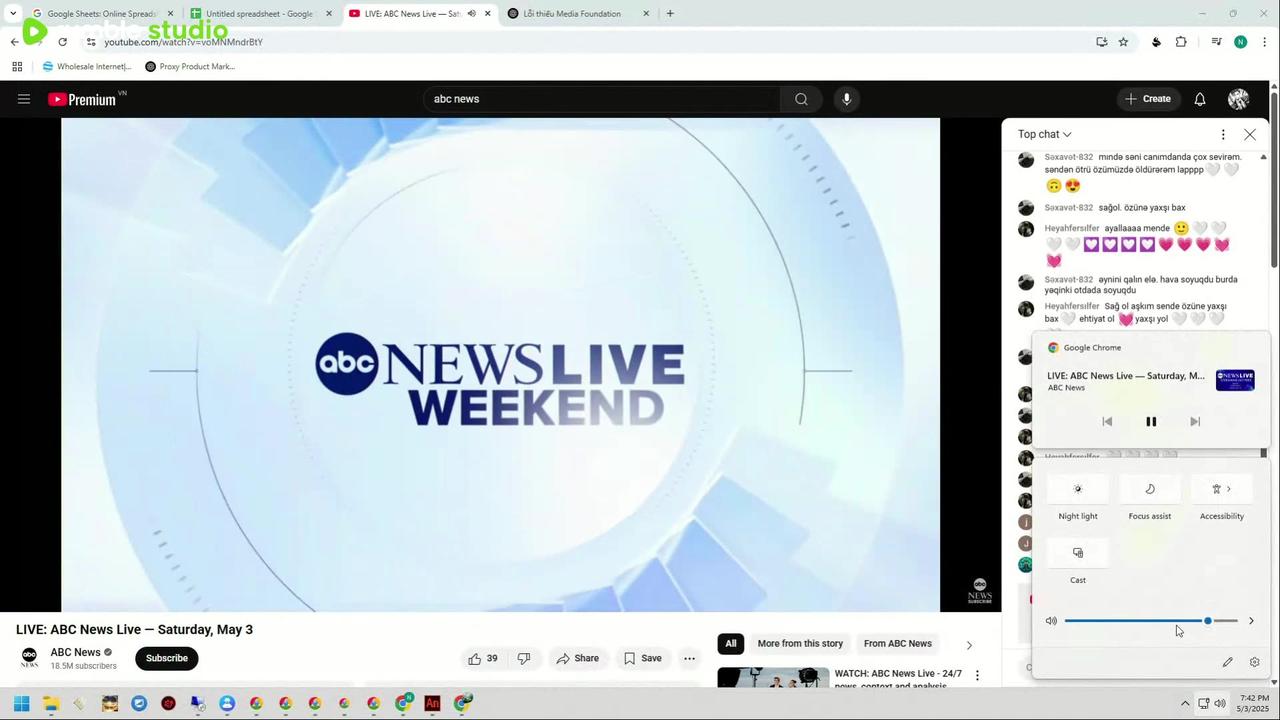
Task: Save video to a playlist
Action: 642,658
